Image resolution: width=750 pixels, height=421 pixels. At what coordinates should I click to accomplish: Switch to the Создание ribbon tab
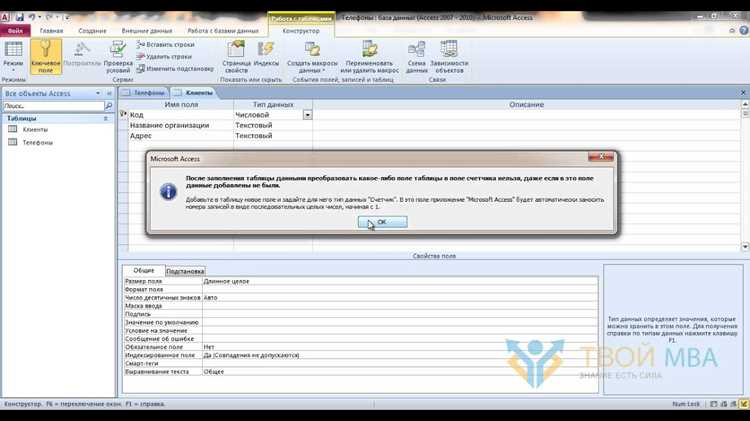point(92,31)
